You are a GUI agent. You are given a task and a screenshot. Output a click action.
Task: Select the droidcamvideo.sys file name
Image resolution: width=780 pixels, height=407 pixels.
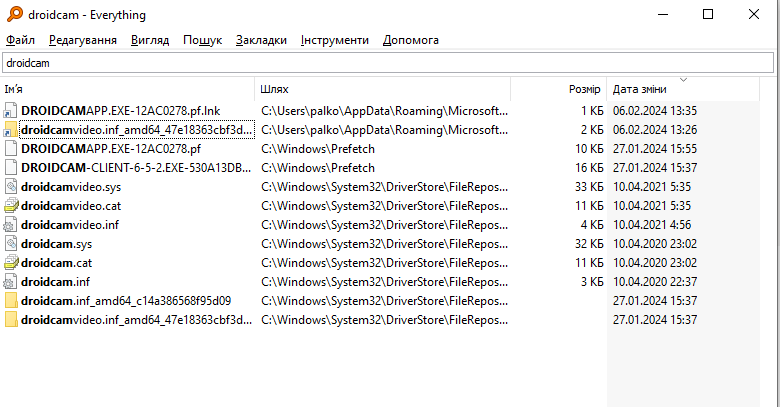[71, 187]
